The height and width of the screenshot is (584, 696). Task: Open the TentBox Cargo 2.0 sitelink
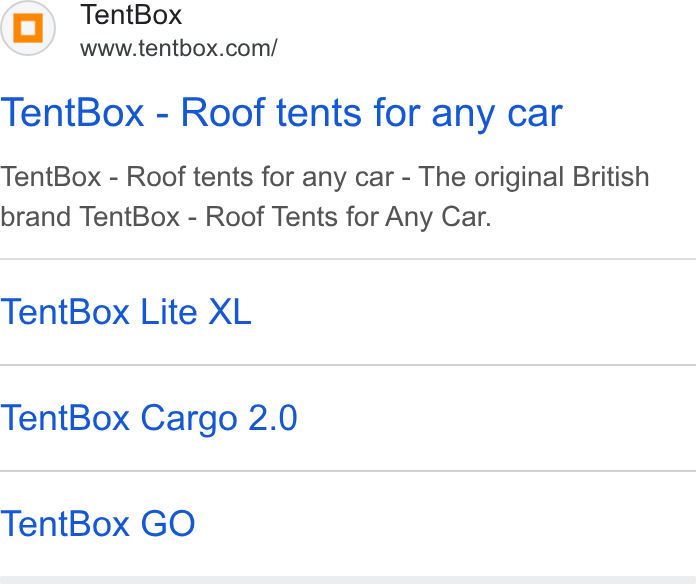coord(149,418)
